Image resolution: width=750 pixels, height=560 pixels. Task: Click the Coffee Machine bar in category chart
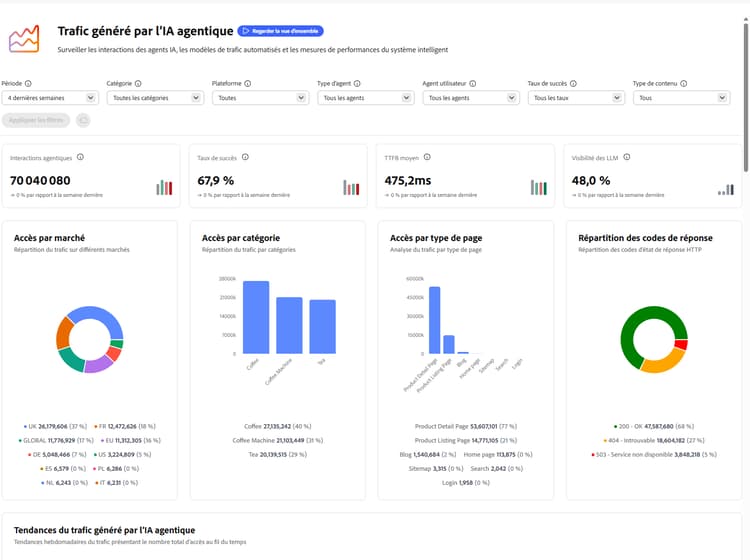click(x=289, y=326)
